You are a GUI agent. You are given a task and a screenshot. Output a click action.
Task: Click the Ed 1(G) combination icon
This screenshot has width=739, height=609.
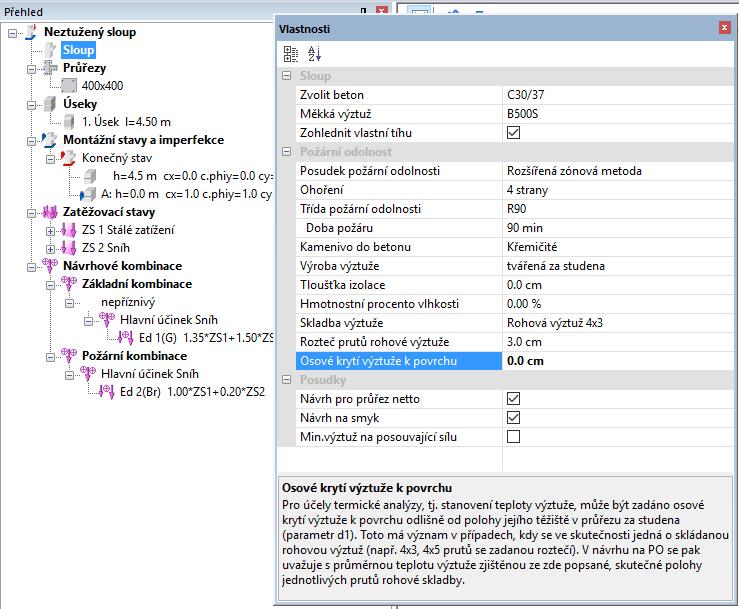(126, 338)
